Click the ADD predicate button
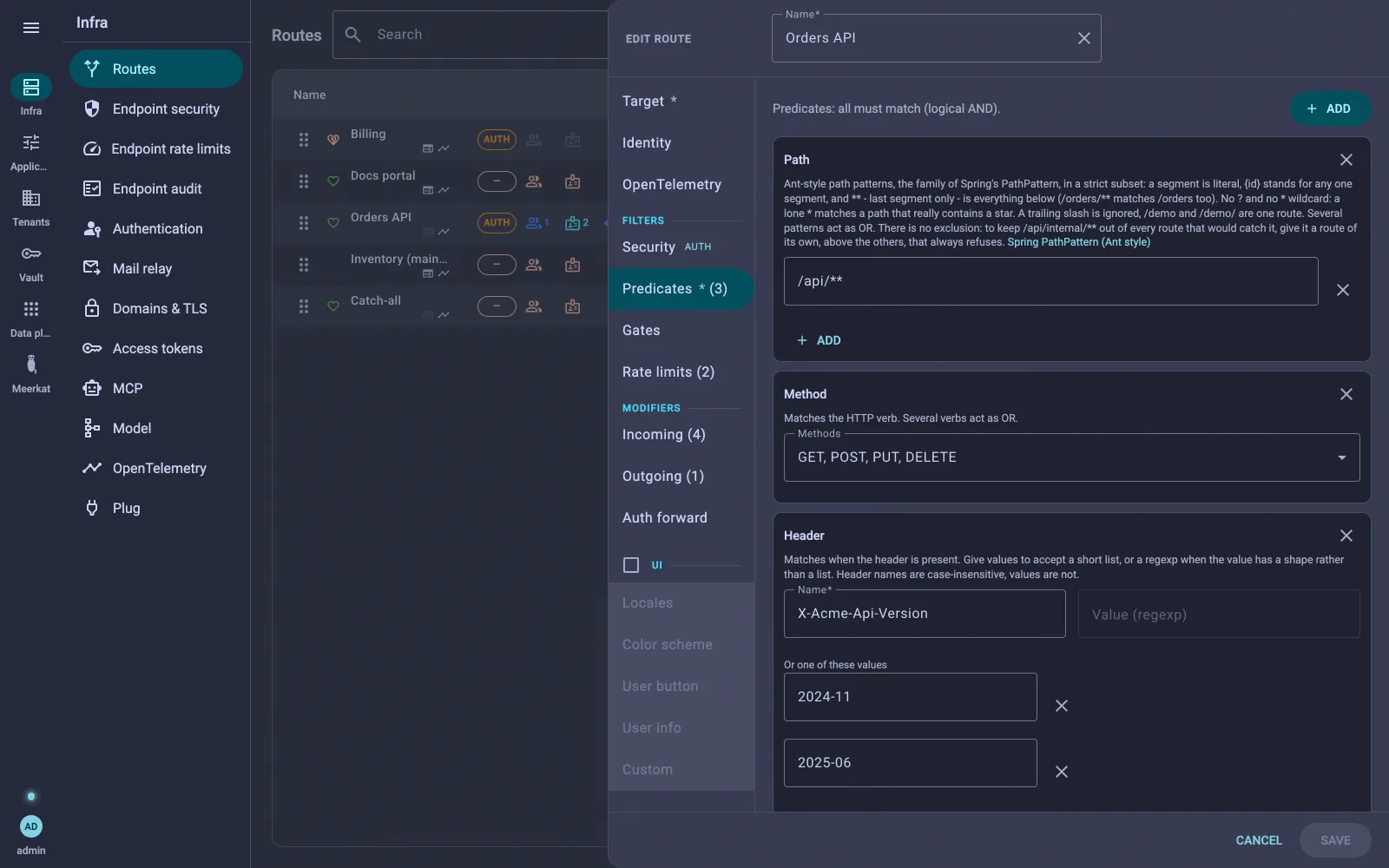 point(1330,108)
